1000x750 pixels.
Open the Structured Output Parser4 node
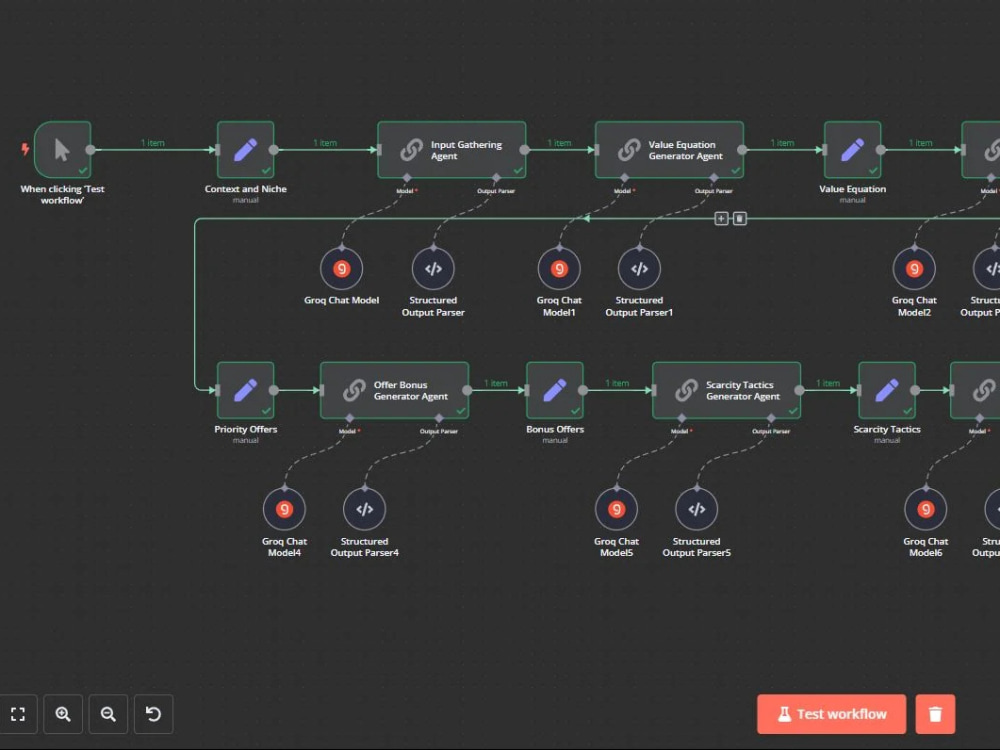pyautogui.click(x=365, y=509)
